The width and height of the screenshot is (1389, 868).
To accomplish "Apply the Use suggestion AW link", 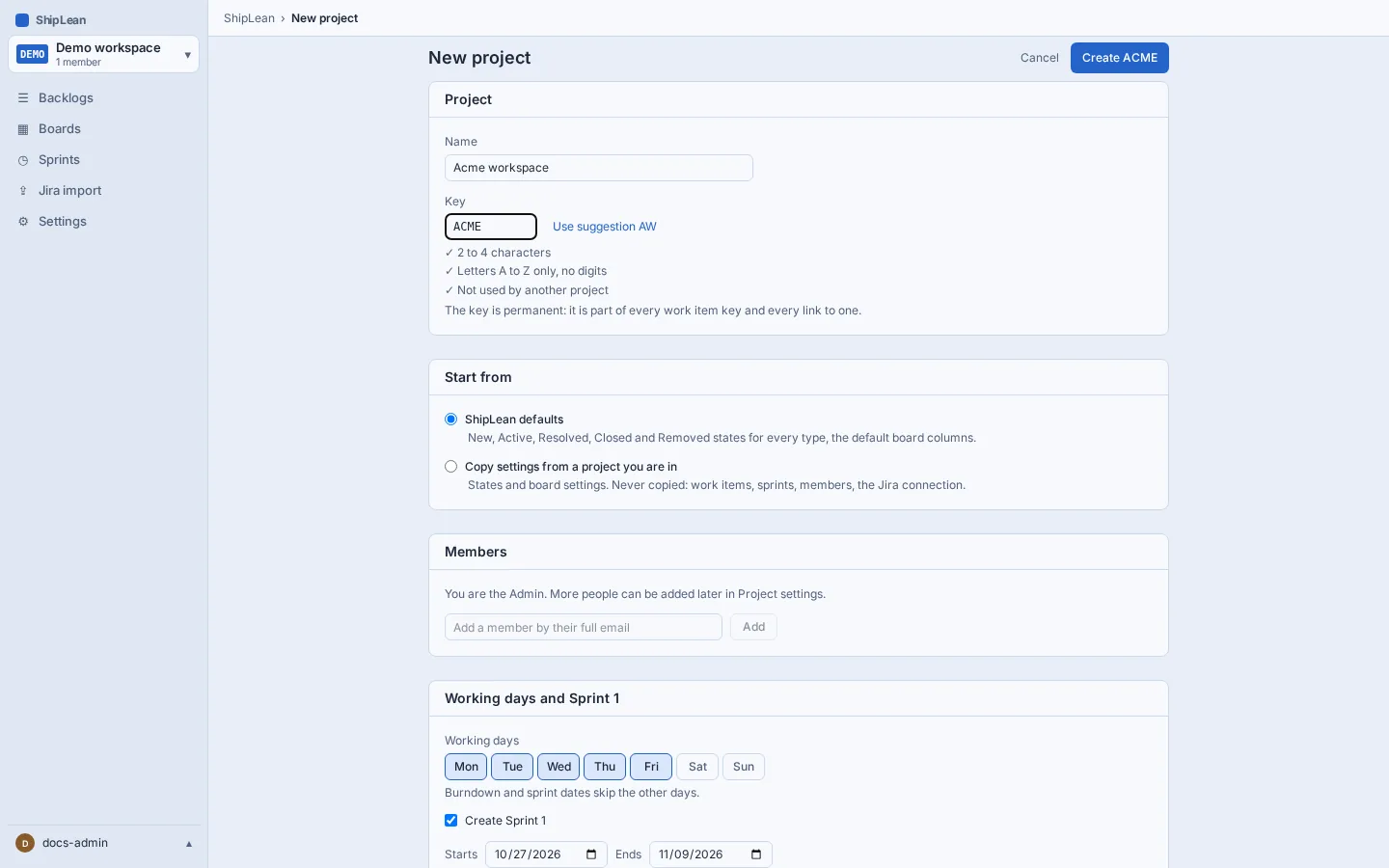I will click(x=605, y=227).
